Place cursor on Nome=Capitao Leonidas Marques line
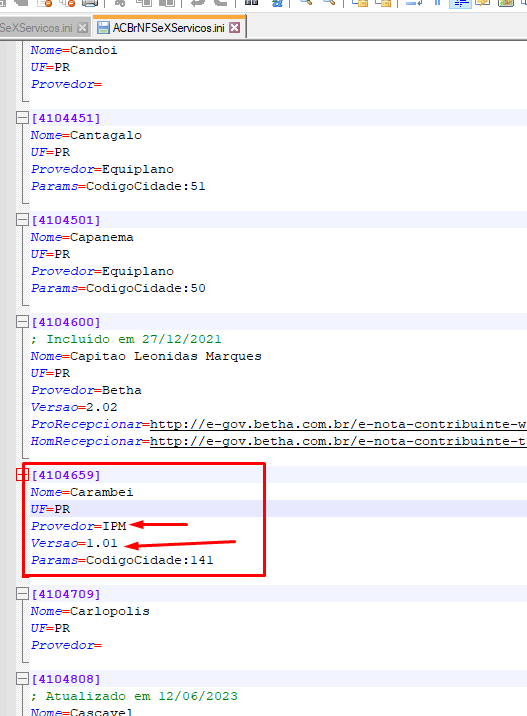This screenshot has height=716, width=527. pos(146,356)
